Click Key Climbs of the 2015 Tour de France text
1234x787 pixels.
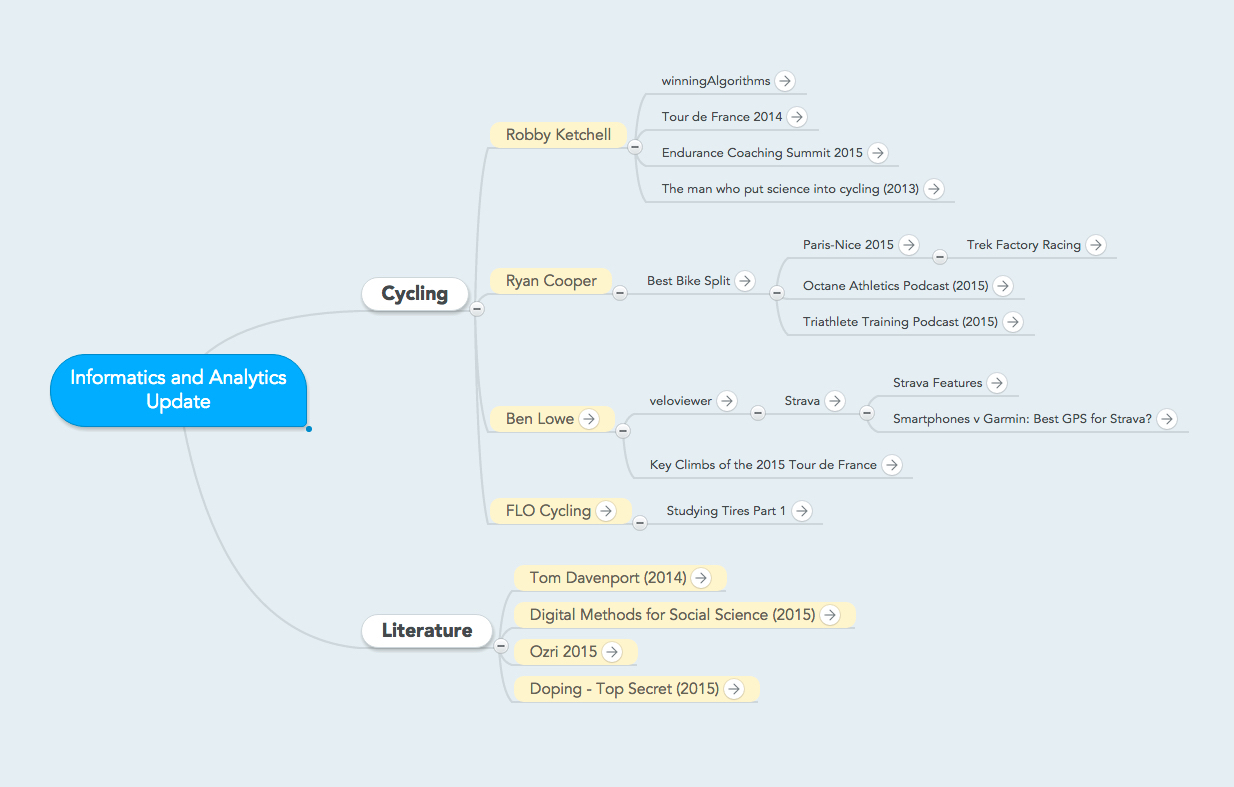pyautogui.click(x=763, y=465)
